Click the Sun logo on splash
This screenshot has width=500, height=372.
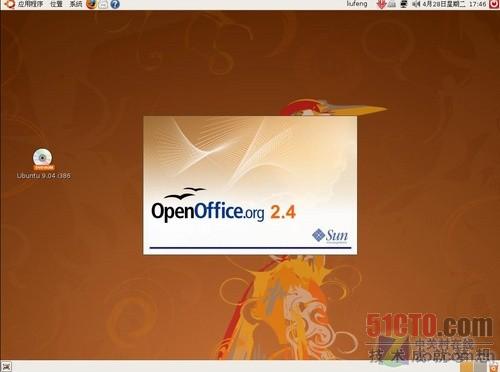click(330, 236)
